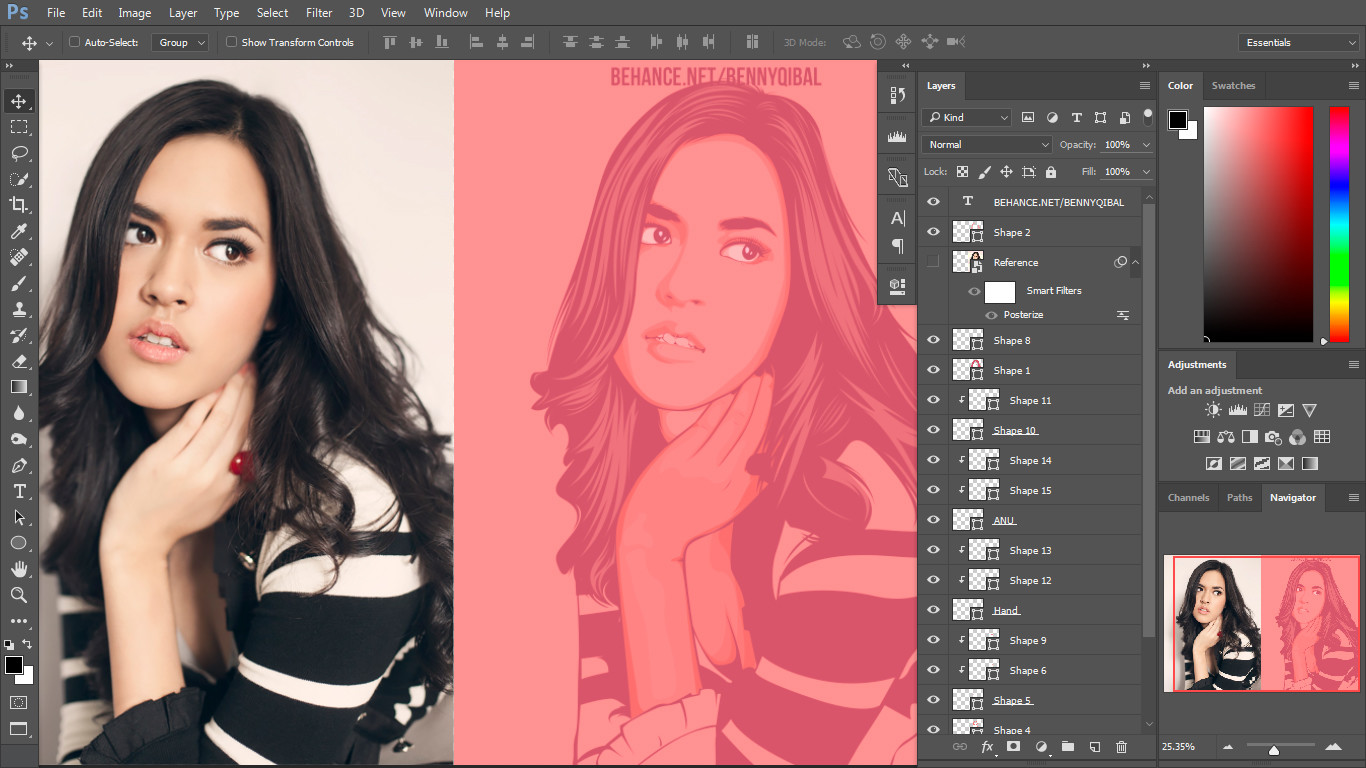Image resolution: width=1366 pixels, height=768 pixels.
Task: Switch to the Channels tab
Action: [x=1188, y=497]
